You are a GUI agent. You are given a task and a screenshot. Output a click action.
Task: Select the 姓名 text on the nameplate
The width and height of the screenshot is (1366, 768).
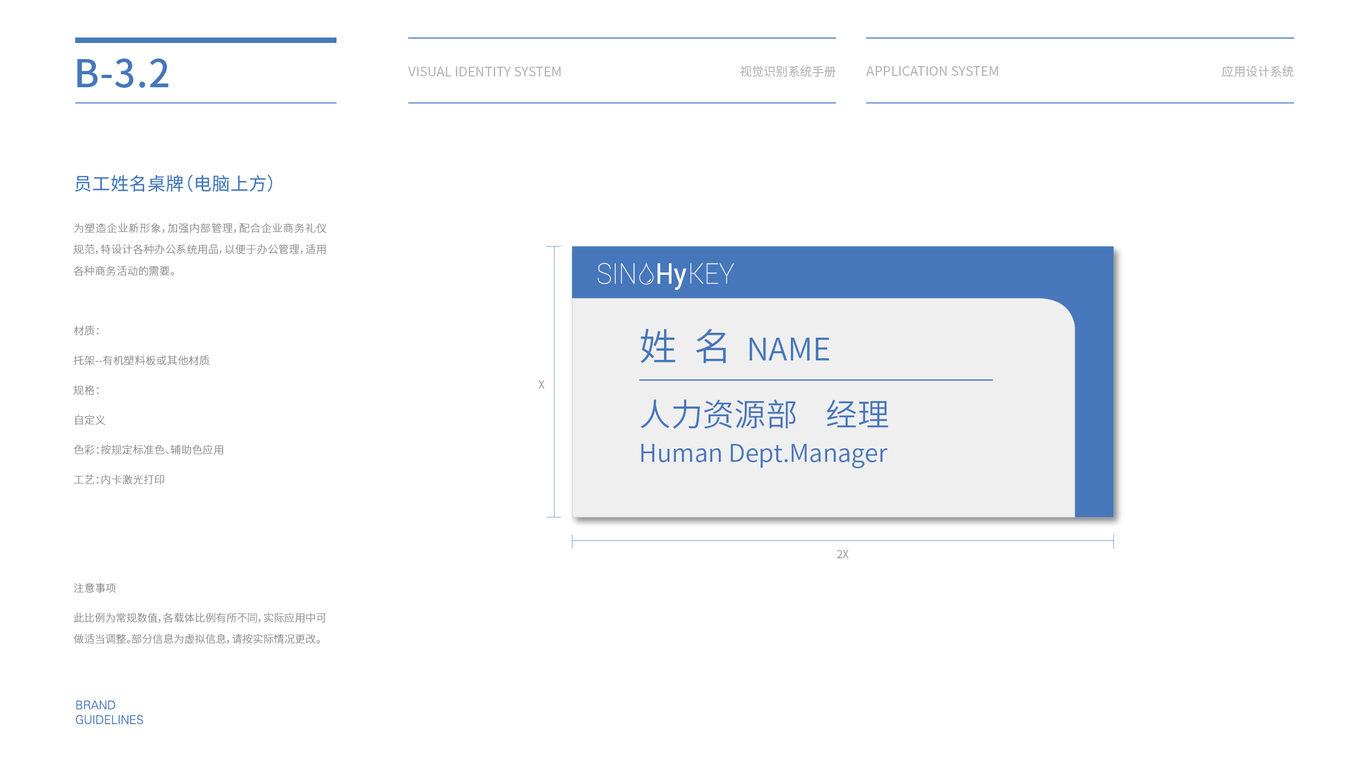point(684,347)
